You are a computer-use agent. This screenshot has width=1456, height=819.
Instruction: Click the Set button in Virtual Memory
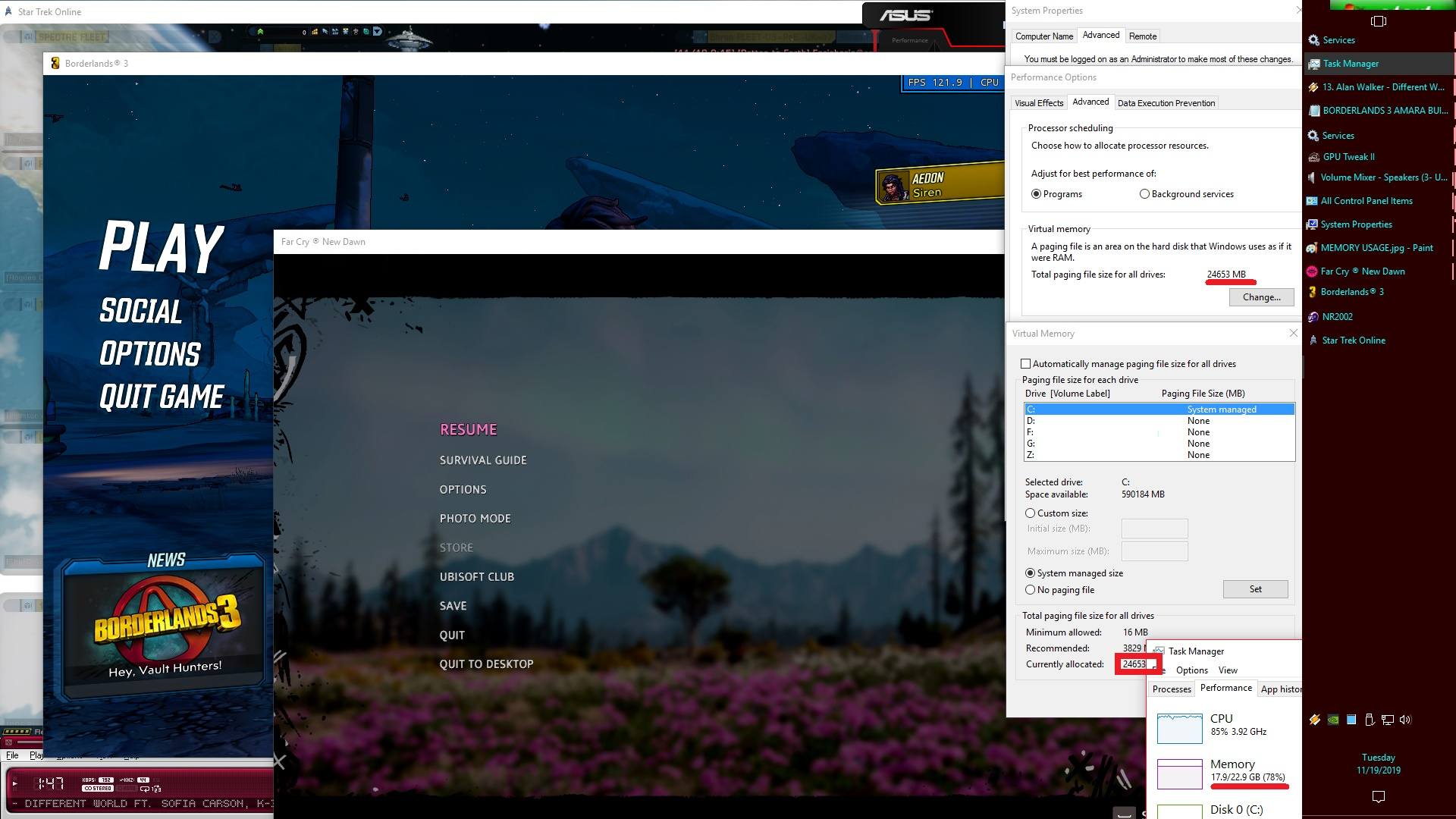click(1256, 589)
